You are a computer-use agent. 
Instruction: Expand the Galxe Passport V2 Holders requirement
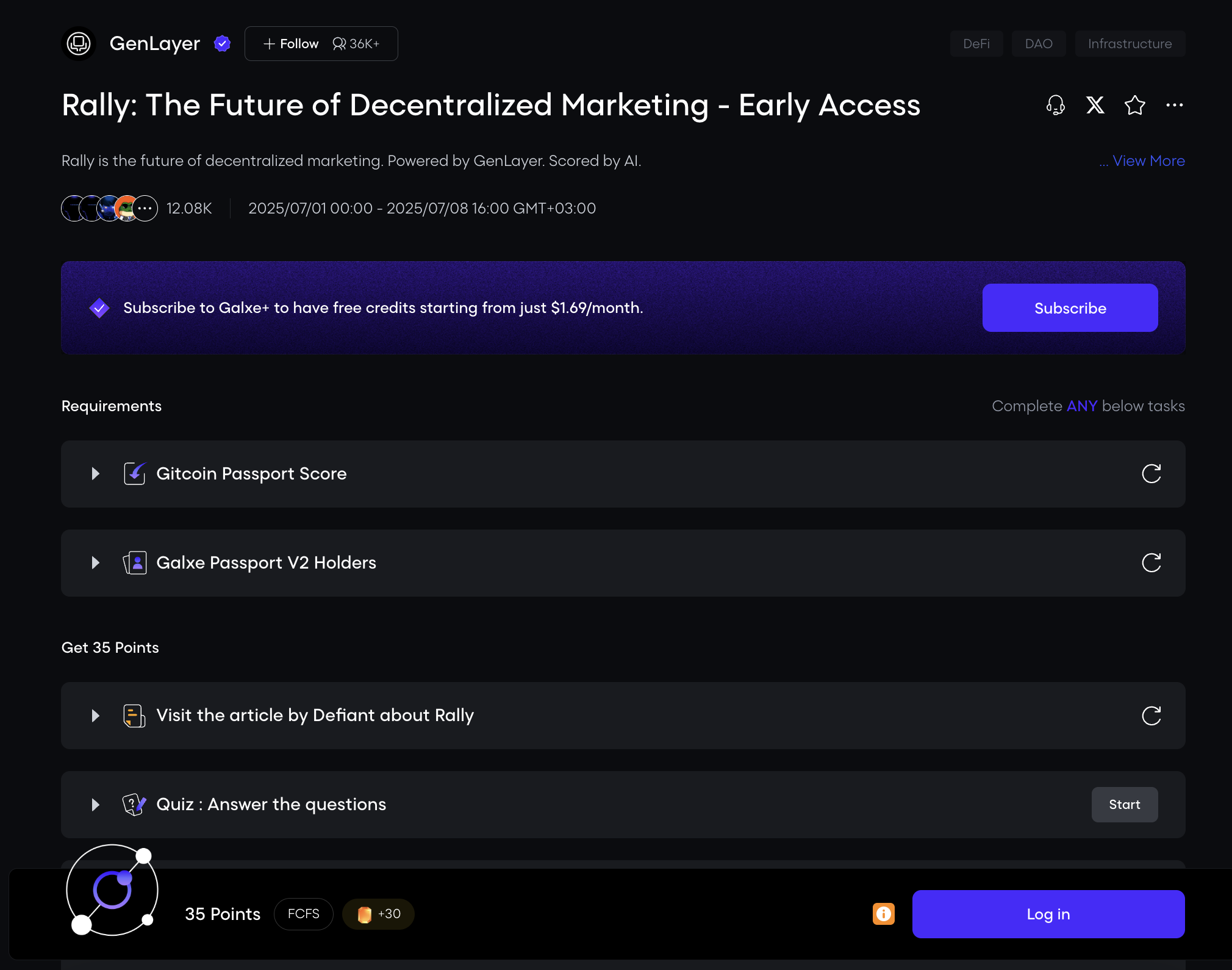pos(96,563)
